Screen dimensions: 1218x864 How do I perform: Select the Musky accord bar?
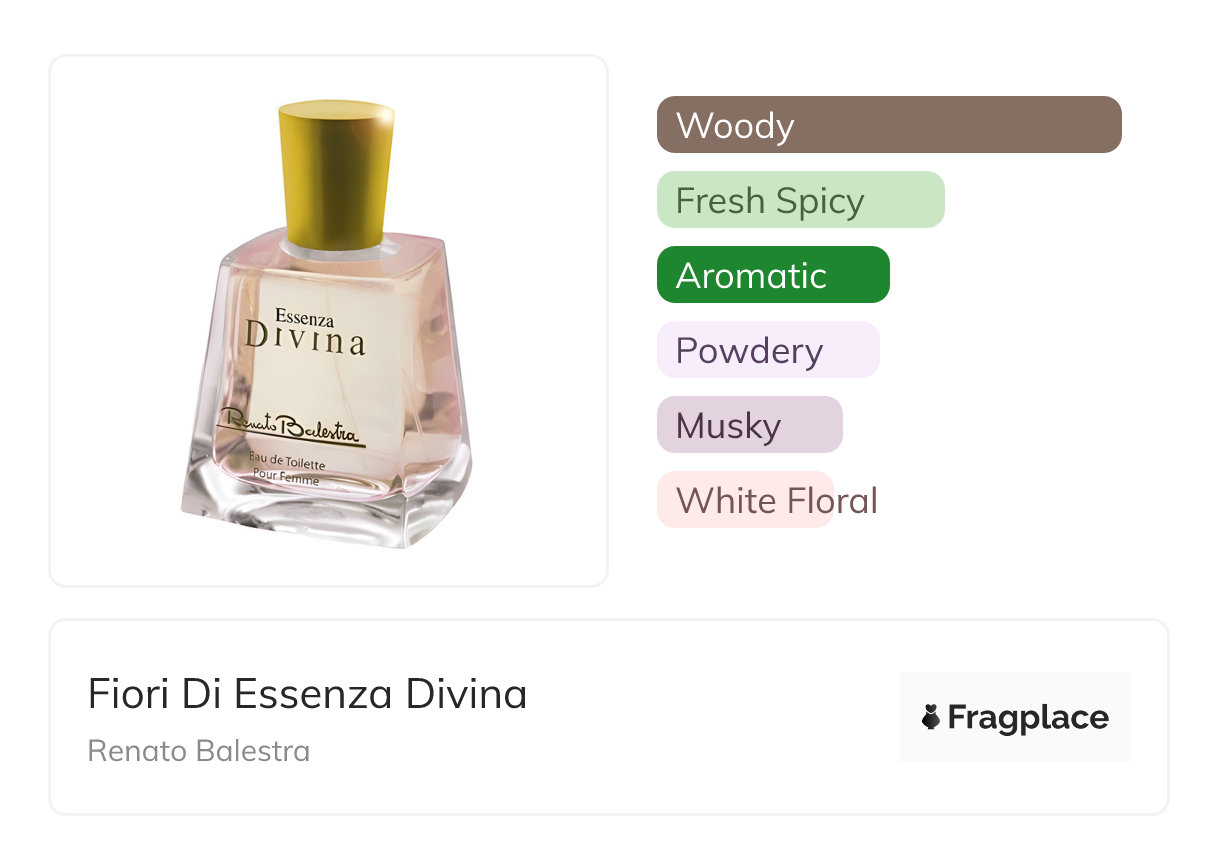point(749,425)
